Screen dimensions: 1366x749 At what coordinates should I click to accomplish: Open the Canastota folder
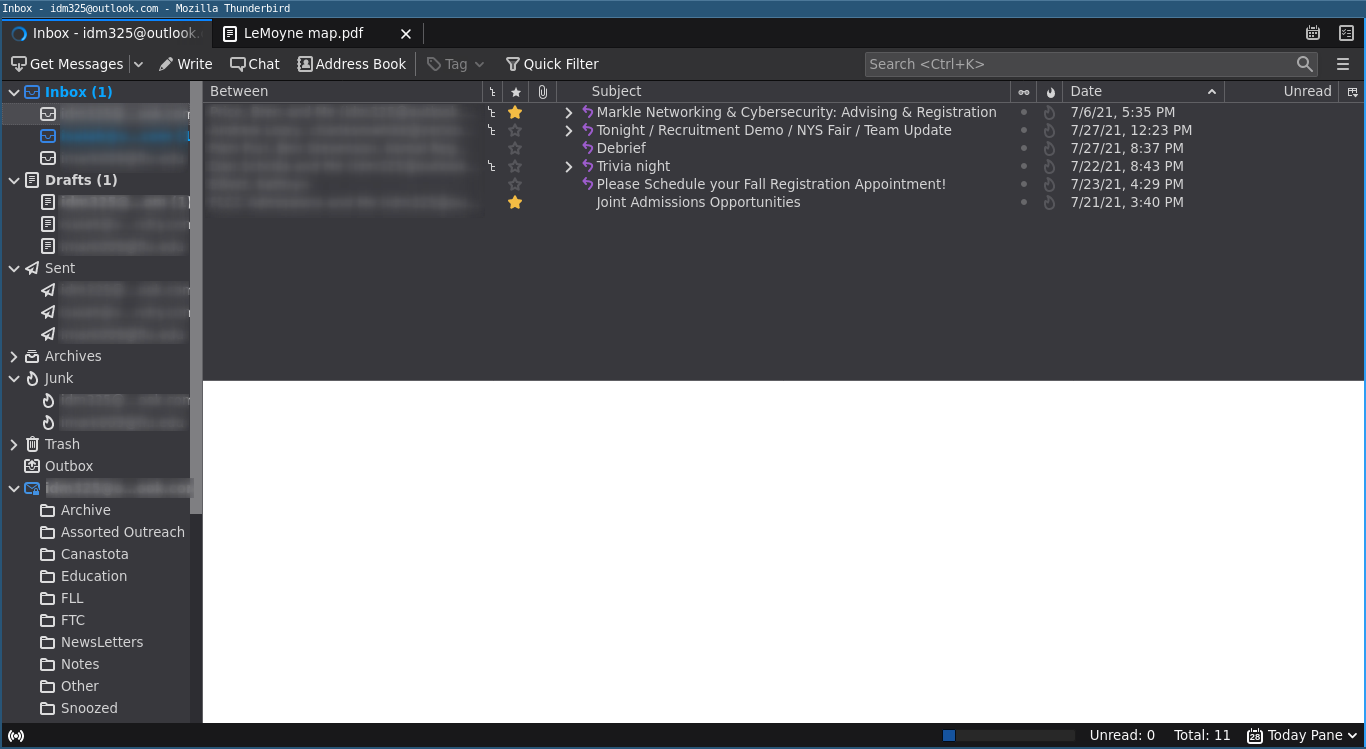point(94,554)
